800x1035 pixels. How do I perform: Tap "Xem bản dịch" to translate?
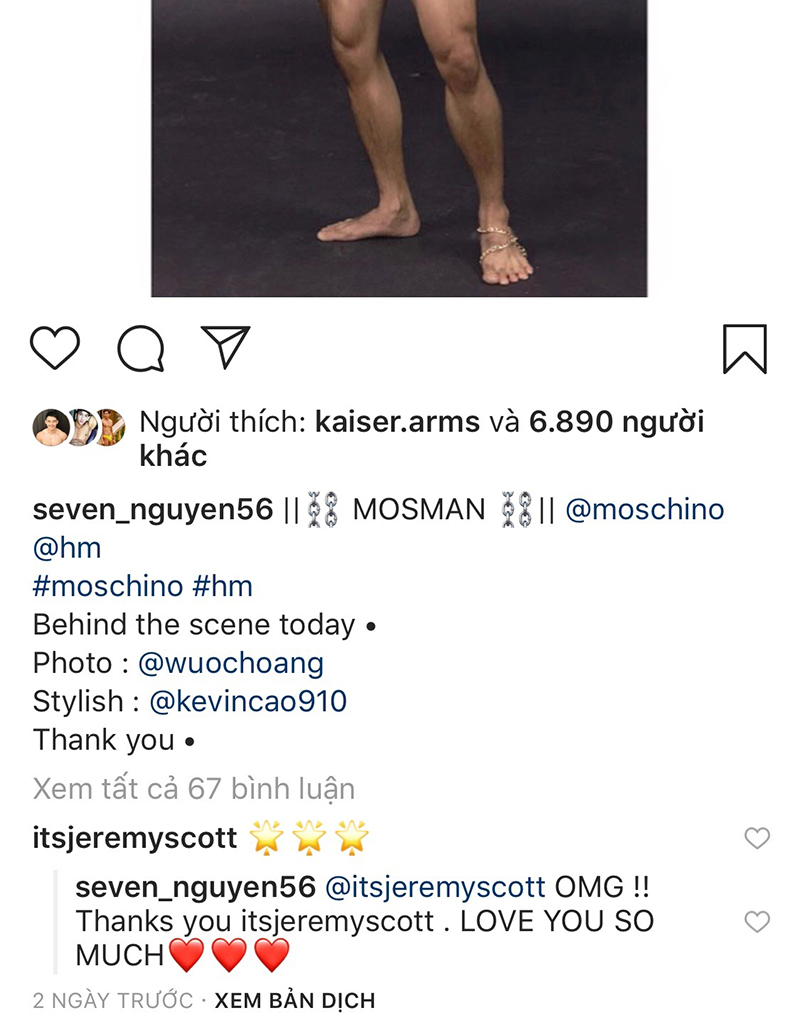(x=295, y=1000)
